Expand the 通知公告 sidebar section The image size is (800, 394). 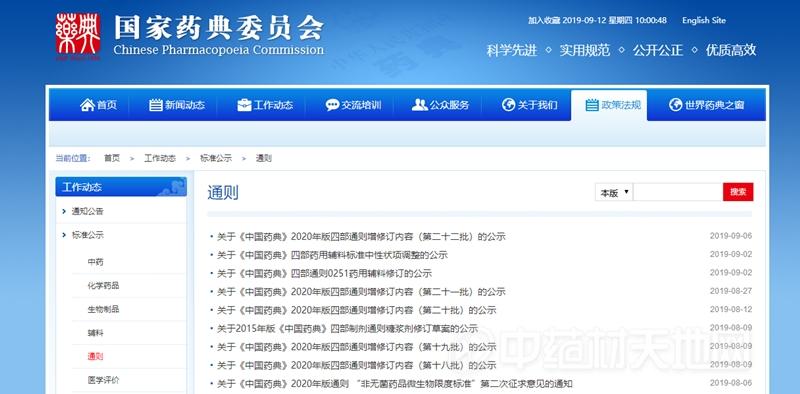(x=121, y=211)
